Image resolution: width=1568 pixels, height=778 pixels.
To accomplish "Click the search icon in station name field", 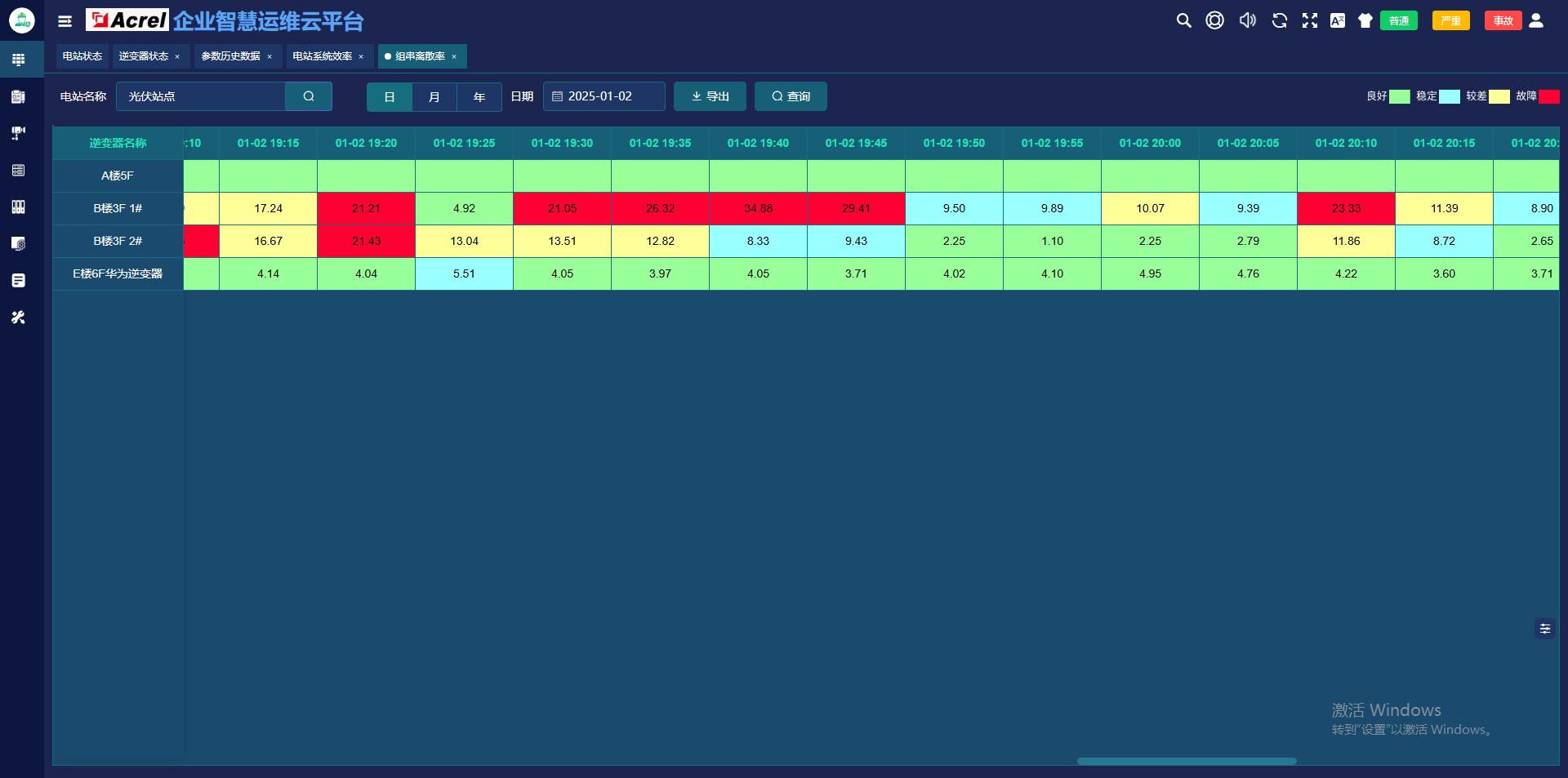I will [x=309, y=96].
